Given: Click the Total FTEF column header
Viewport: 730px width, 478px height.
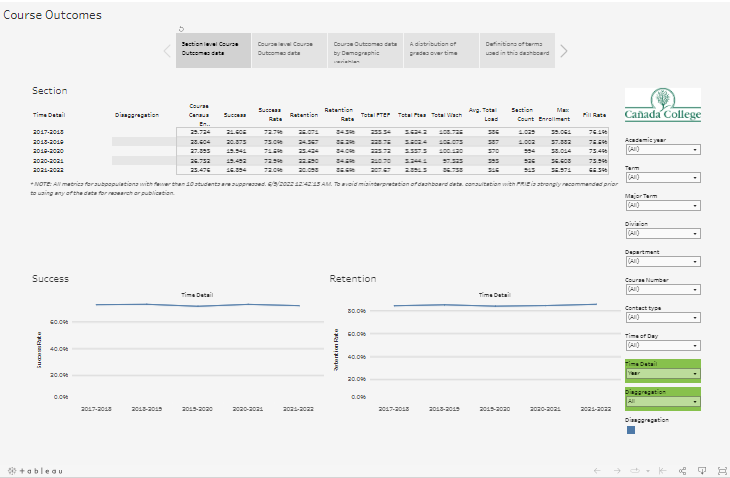Looking at the screenshot, I should click(x=375, y=115).
